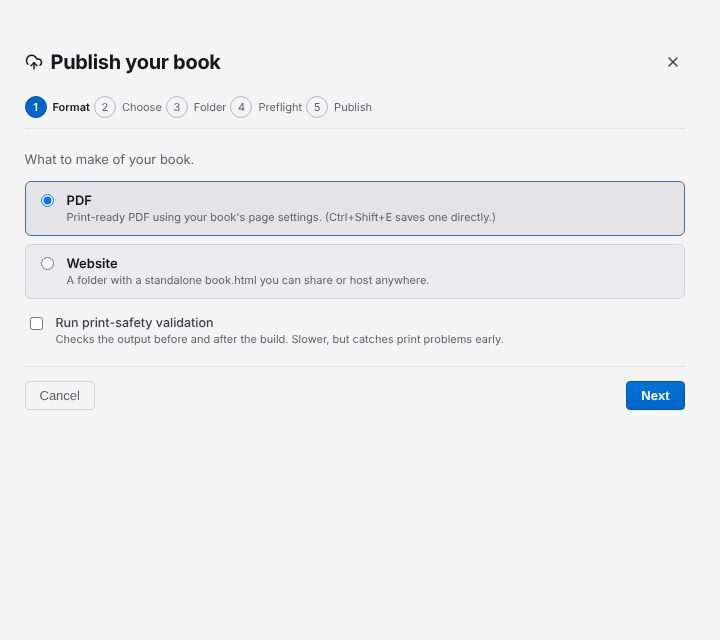720x640 pixels.
Task: Go to step 2 Choose
Action: pyautogui.click(x=128, y=107)
